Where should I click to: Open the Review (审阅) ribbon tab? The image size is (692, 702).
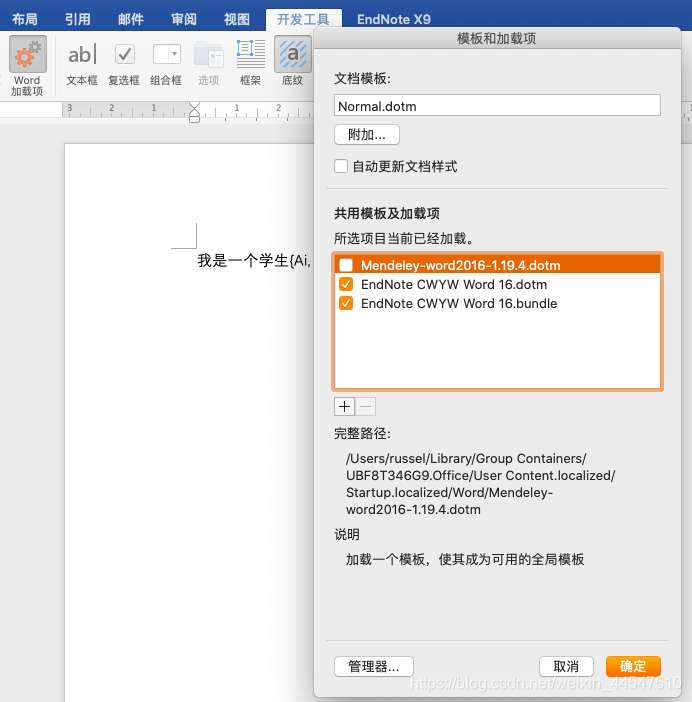[184, 19]
